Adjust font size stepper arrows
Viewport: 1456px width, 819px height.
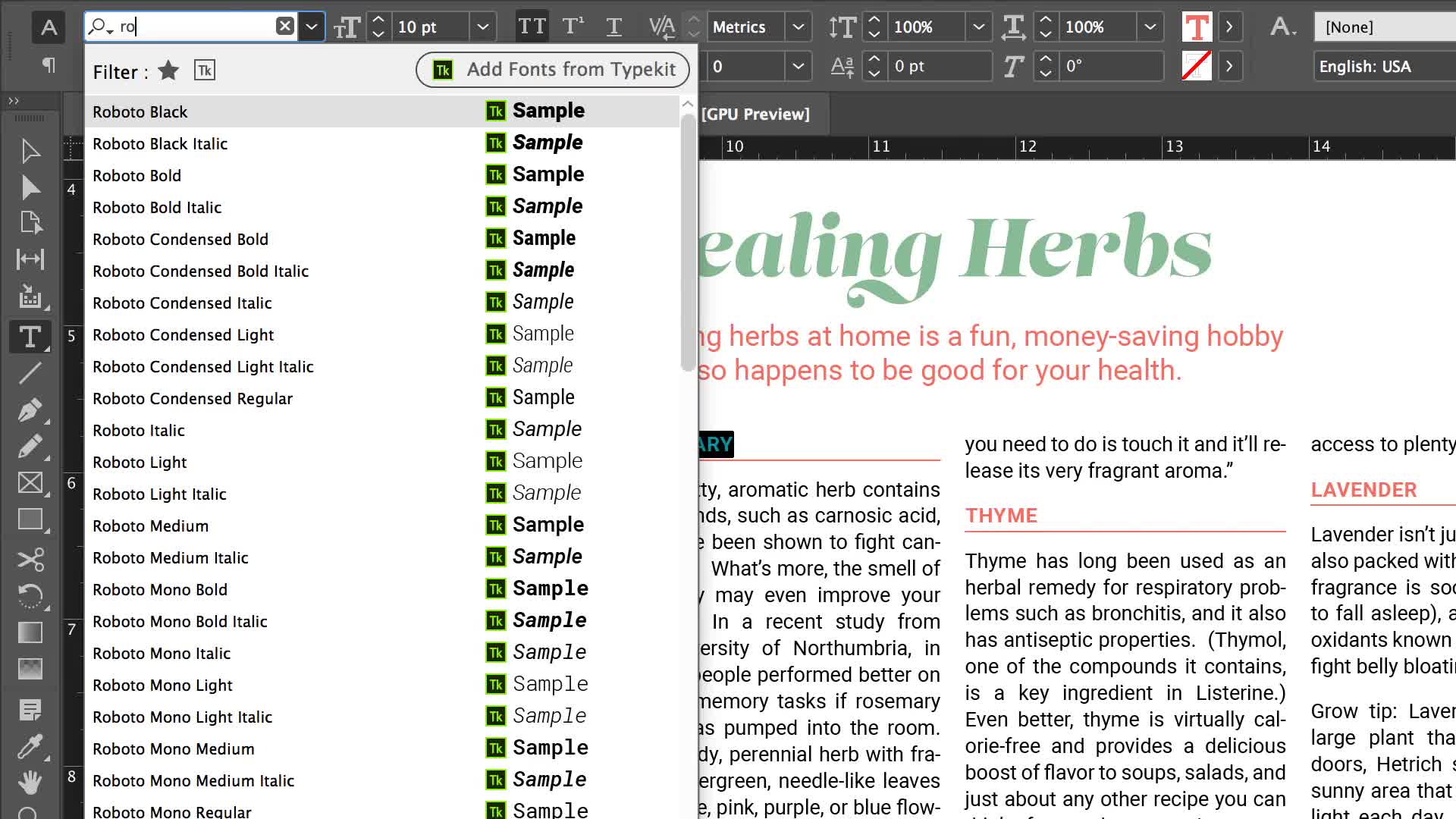pos(378,27)
